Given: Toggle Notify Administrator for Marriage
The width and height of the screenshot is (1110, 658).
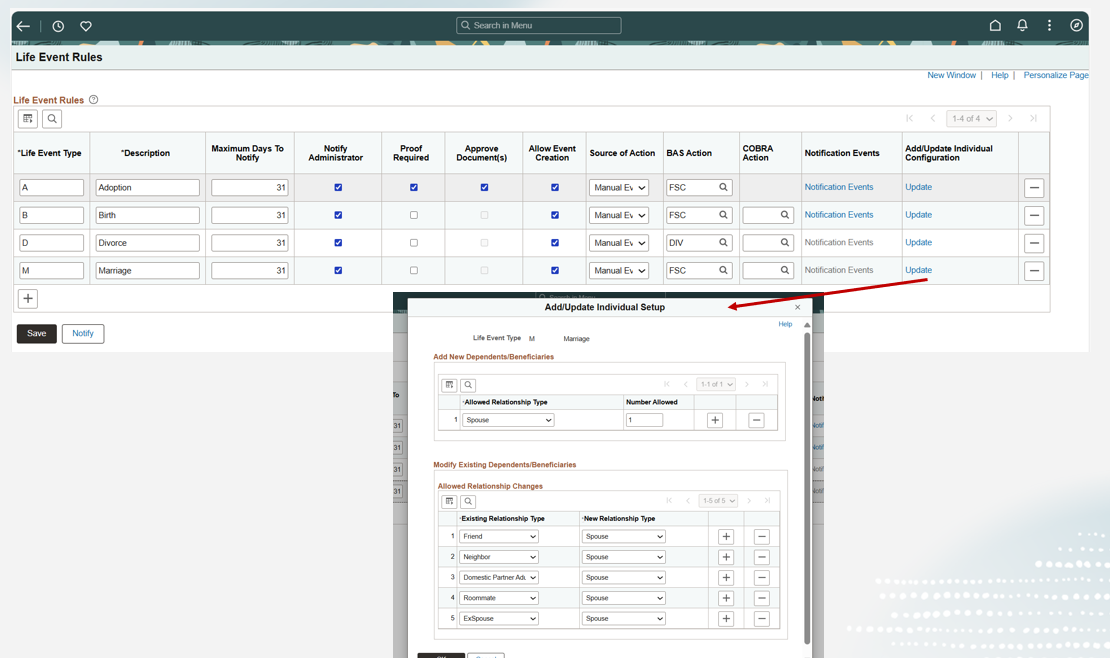Looking at the screenshot, I should (x=338, y=270).
